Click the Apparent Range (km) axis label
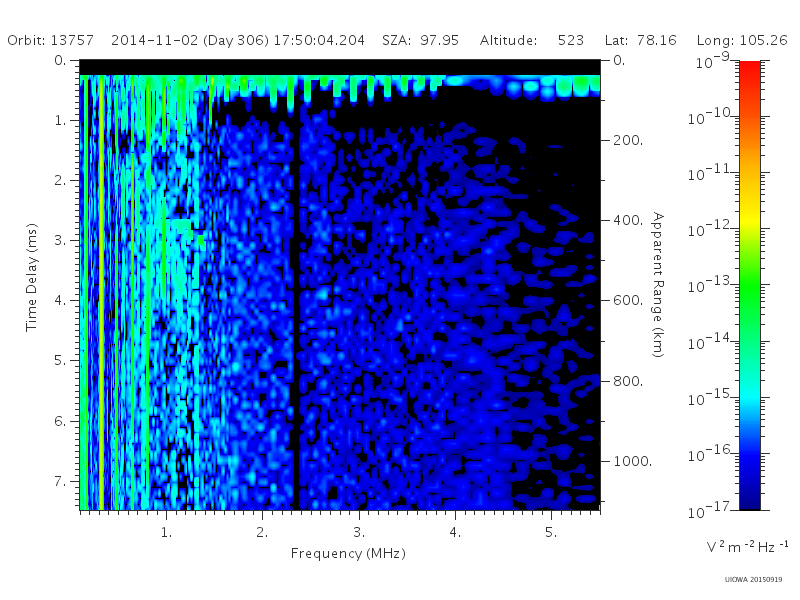The width and height of the screenshot is (800, 600). (x=658, y=285)
